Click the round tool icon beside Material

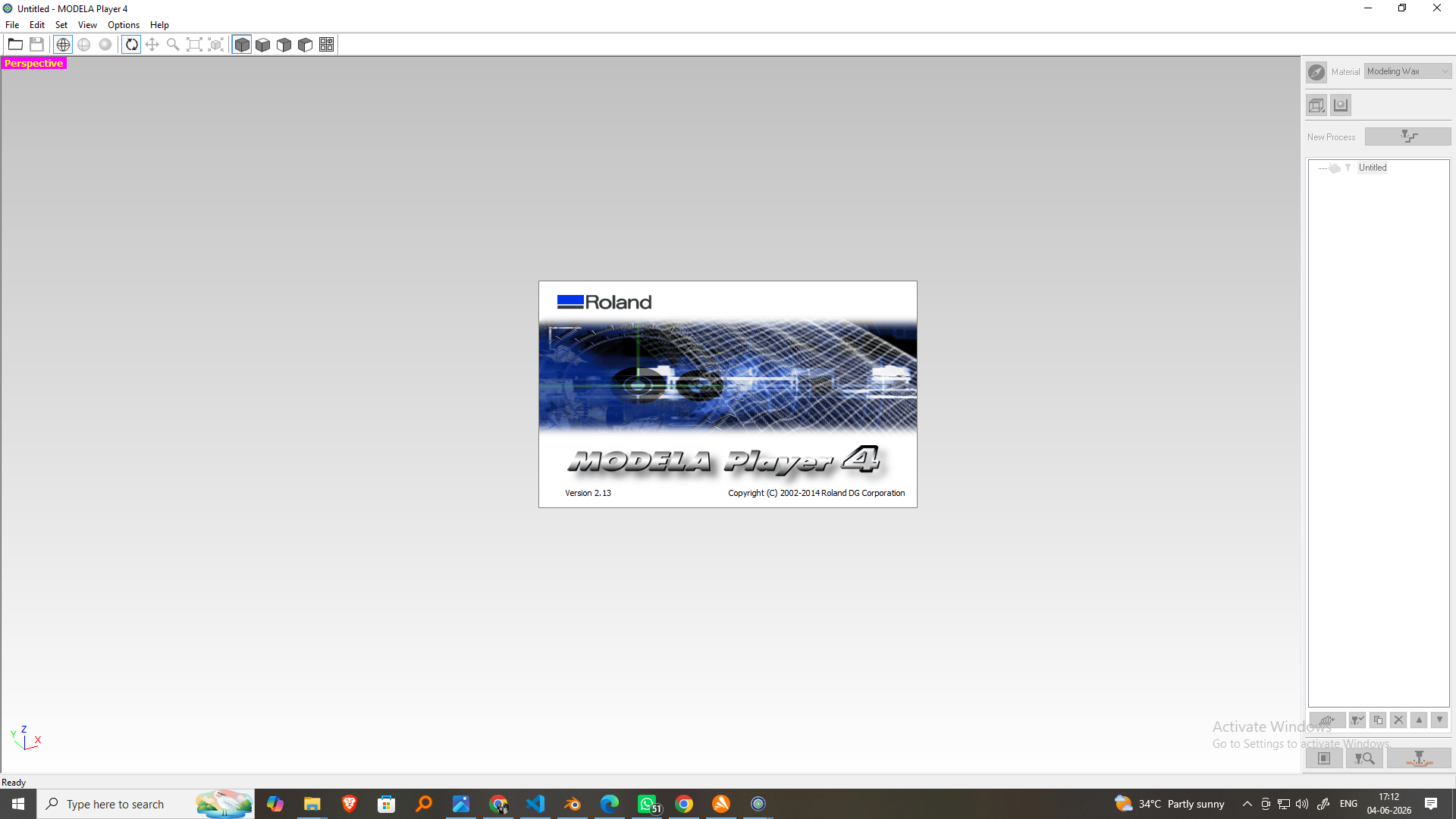pyautogui.click(x=1316, y=72)
